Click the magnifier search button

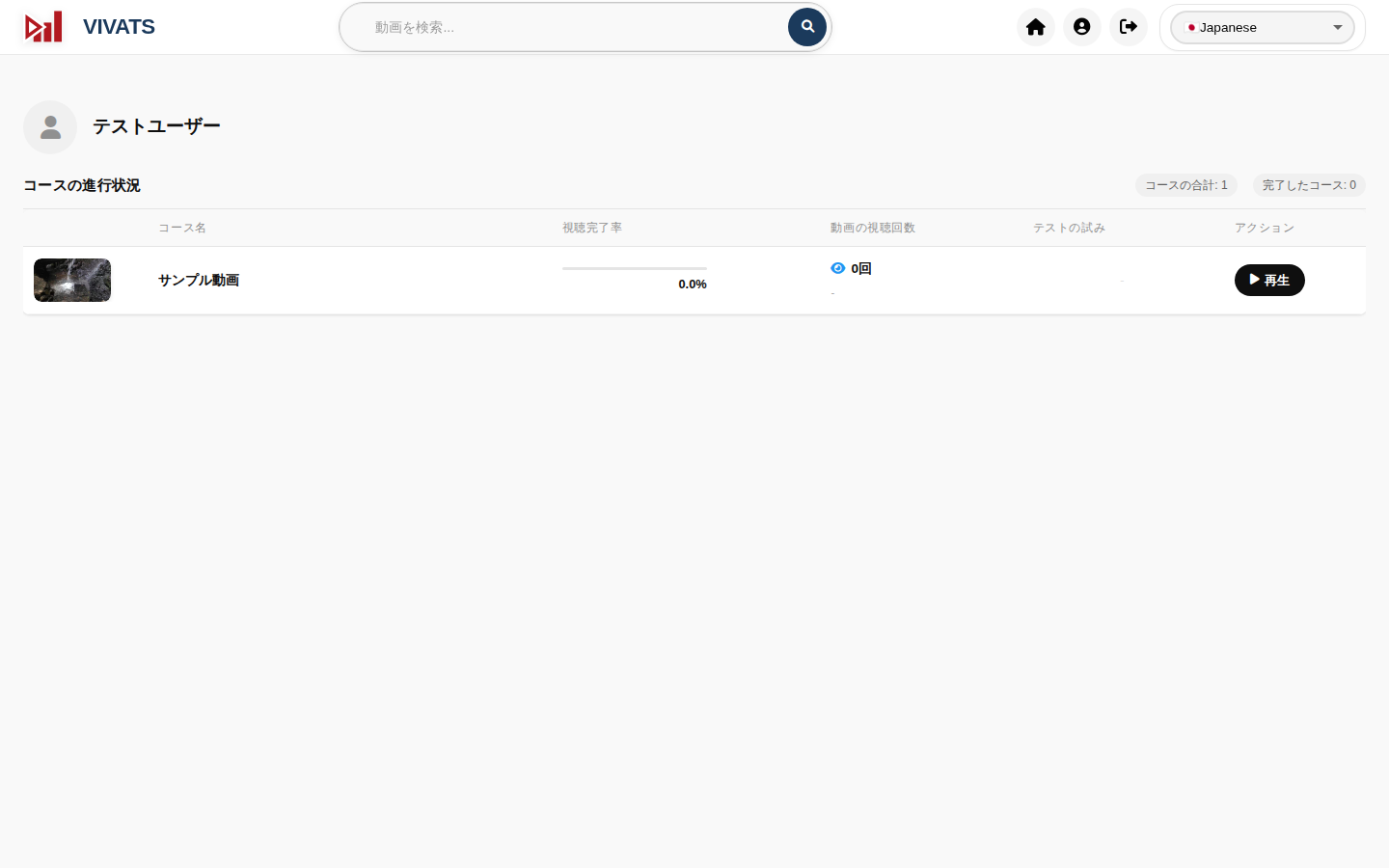pyautogui.click(x=807, y=27)
